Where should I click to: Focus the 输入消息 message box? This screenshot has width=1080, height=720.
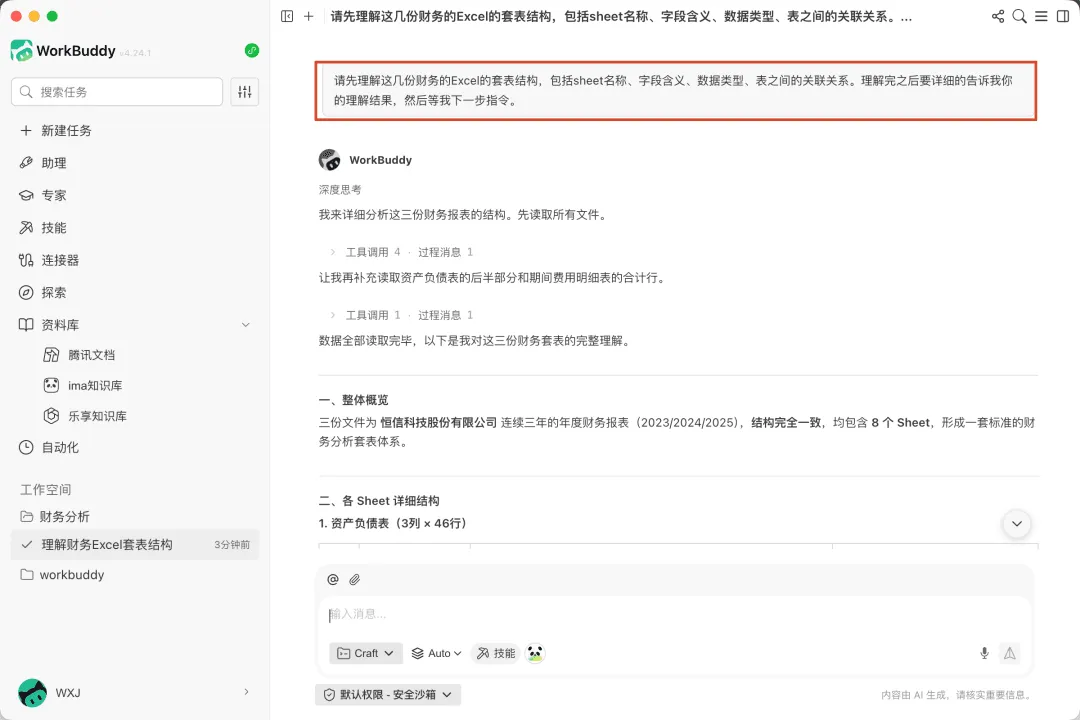(x=675, y=614)
